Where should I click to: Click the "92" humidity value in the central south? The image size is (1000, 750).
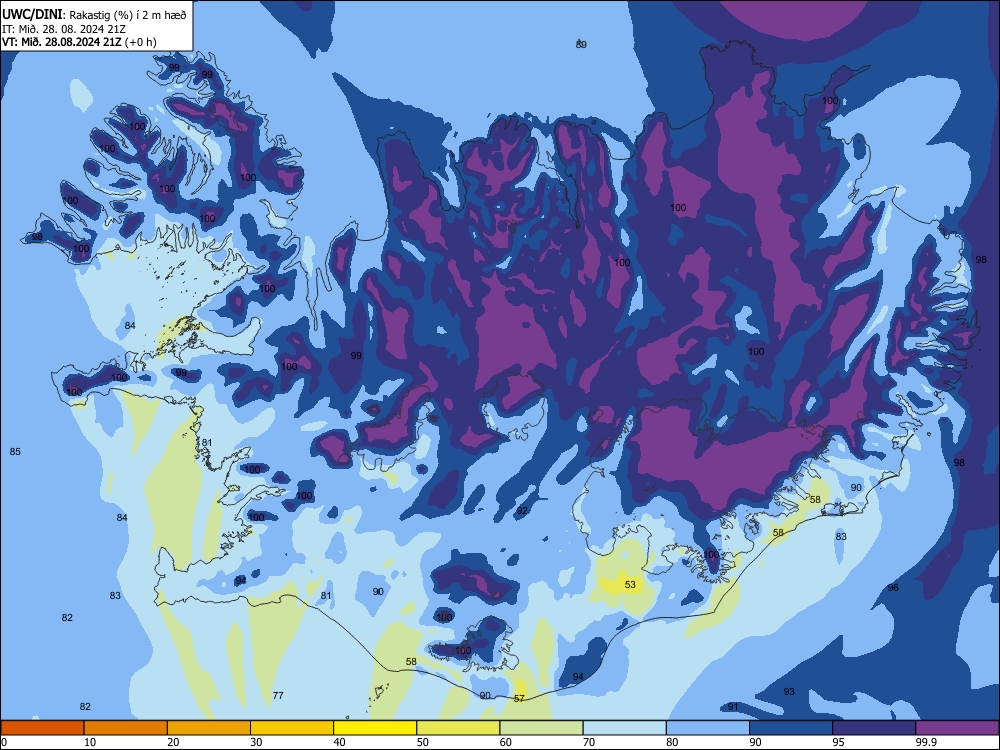(x=522, y=510)
